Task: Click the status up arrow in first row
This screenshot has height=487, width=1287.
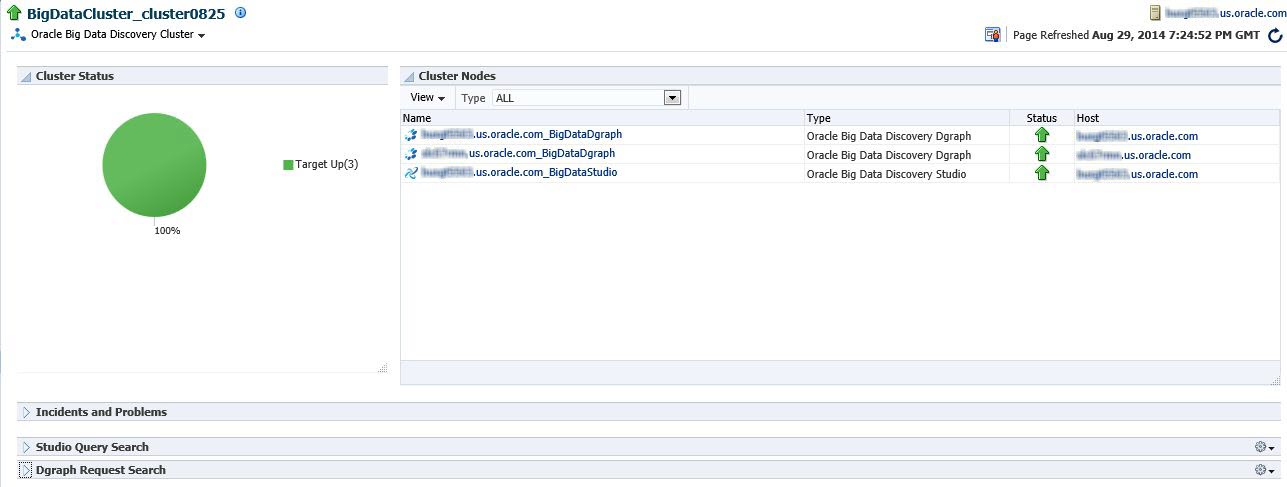Action: [1042, 135]
